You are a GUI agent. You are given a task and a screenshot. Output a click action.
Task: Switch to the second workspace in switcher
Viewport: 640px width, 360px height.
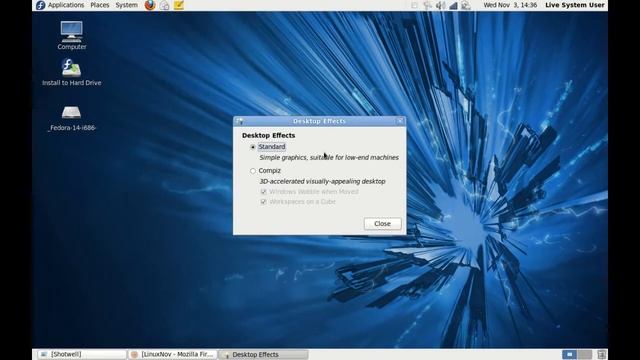(x=584, y=354)
